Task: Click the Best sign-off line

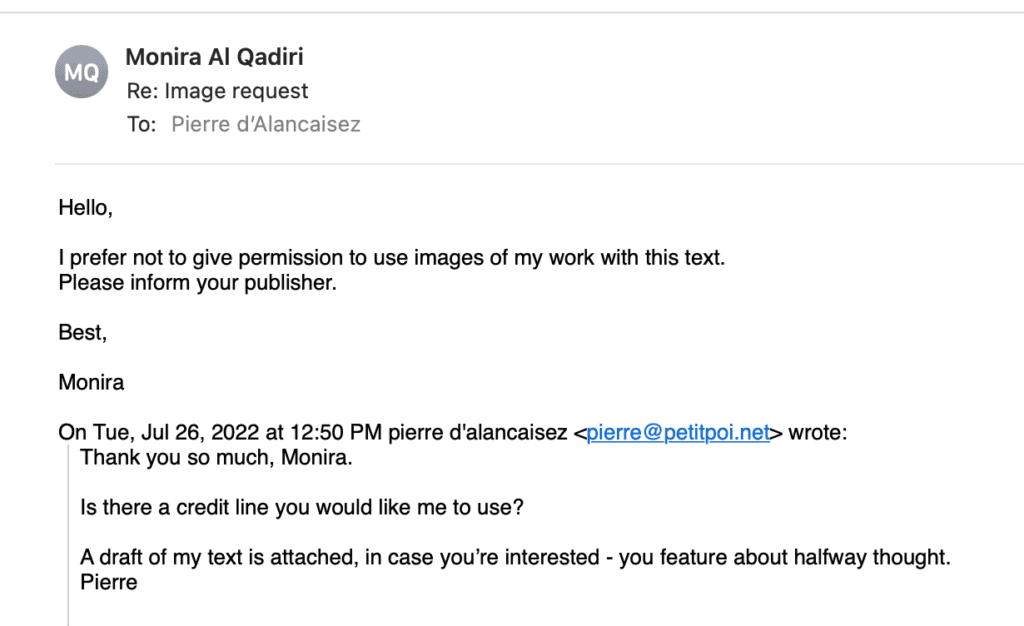Action: pos(82,332)
